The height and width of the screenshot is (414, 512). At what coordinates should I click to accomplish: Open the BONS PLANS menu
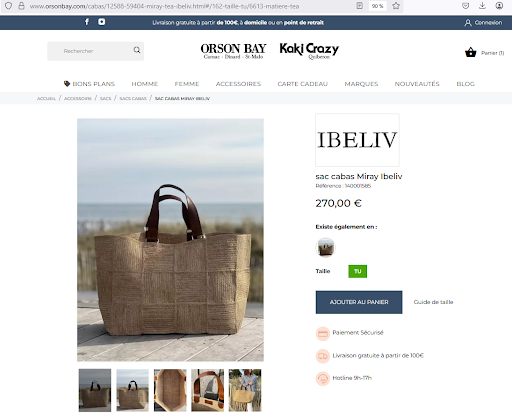[89, 84]
